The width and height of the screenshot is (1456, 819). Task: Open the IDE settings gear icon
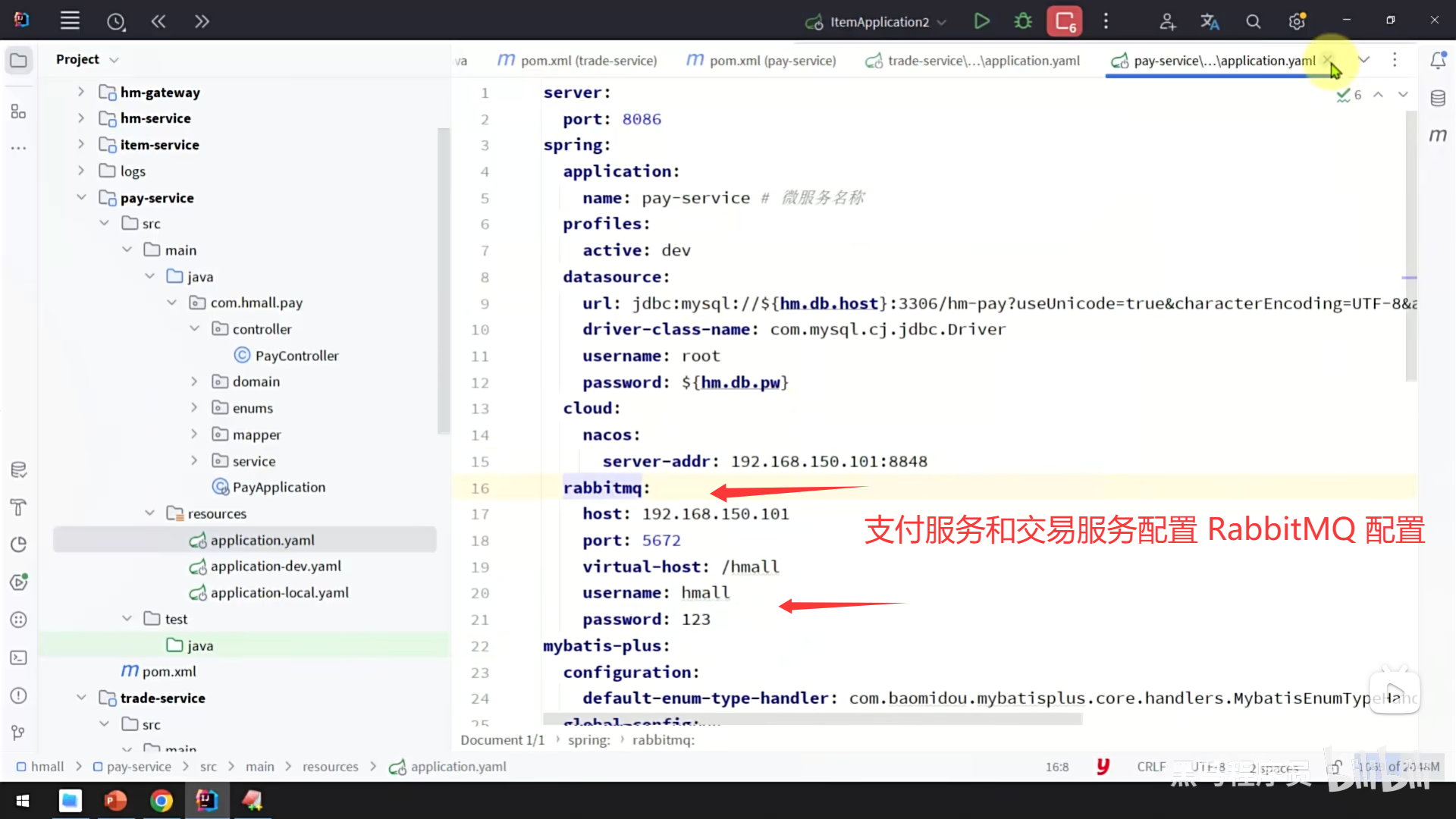click(x=1297, y=22)
